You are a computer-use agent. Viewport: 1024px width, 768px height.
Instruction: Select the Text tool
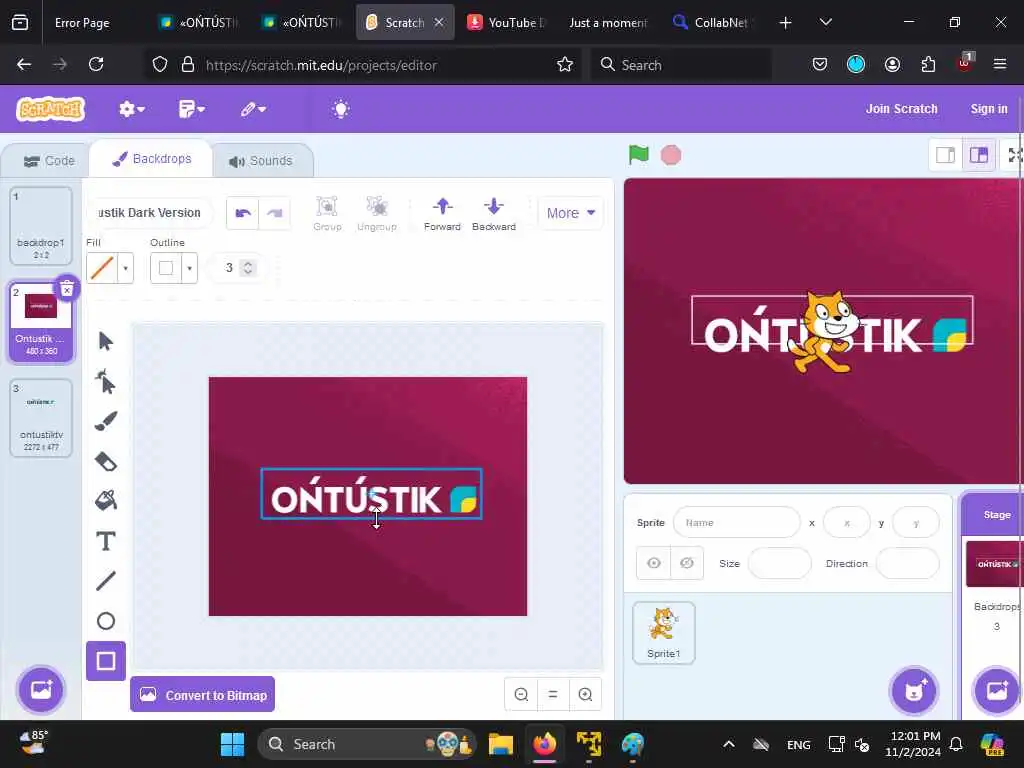click(x=106, y=541)
